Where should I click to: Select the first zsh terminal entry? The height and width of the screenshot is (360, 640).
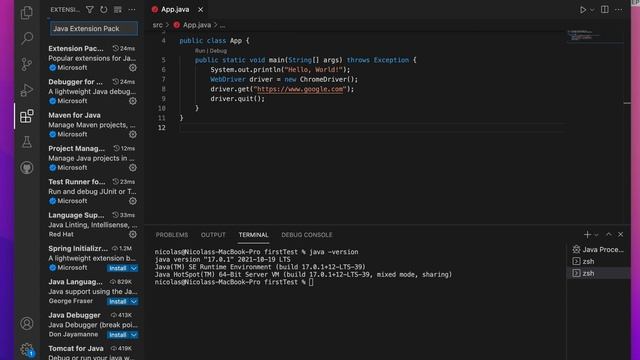598,261
